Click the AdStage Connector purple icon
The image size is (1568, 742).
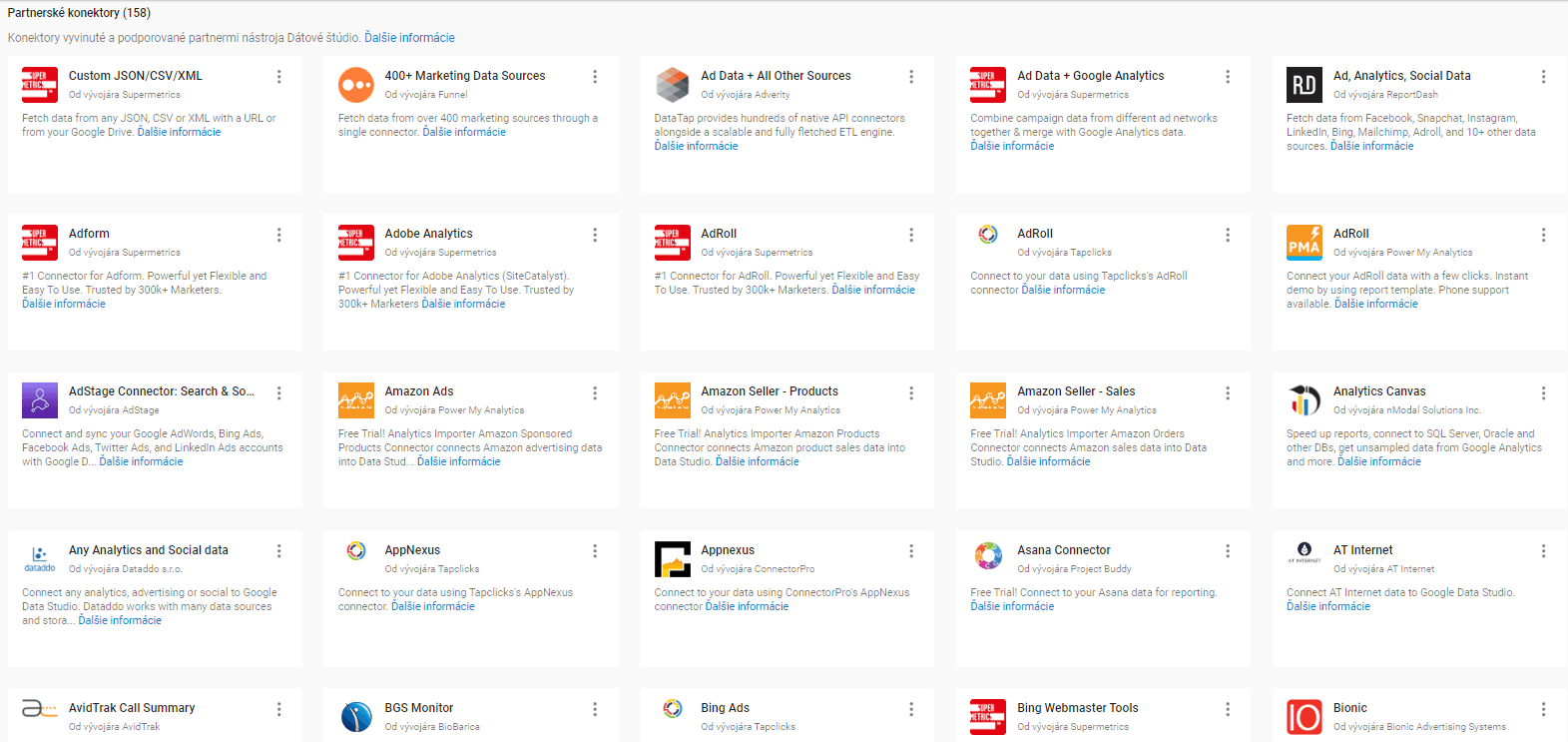[x=40, y=400]
